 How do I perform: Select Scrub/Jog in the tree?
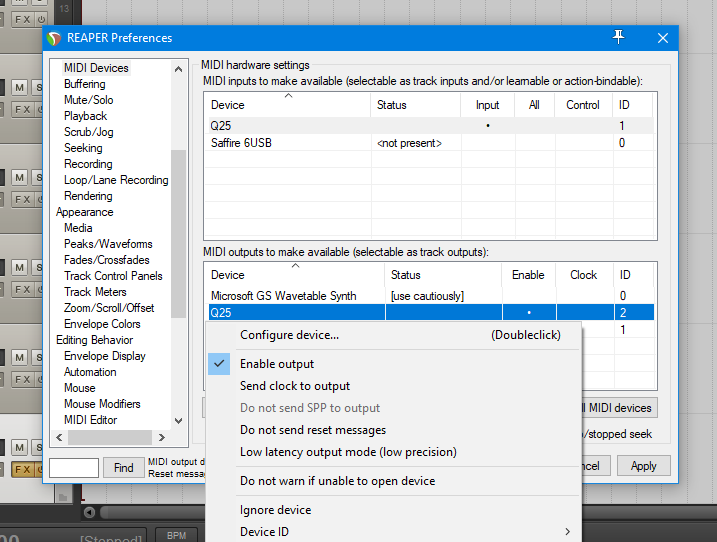(89, 132)
